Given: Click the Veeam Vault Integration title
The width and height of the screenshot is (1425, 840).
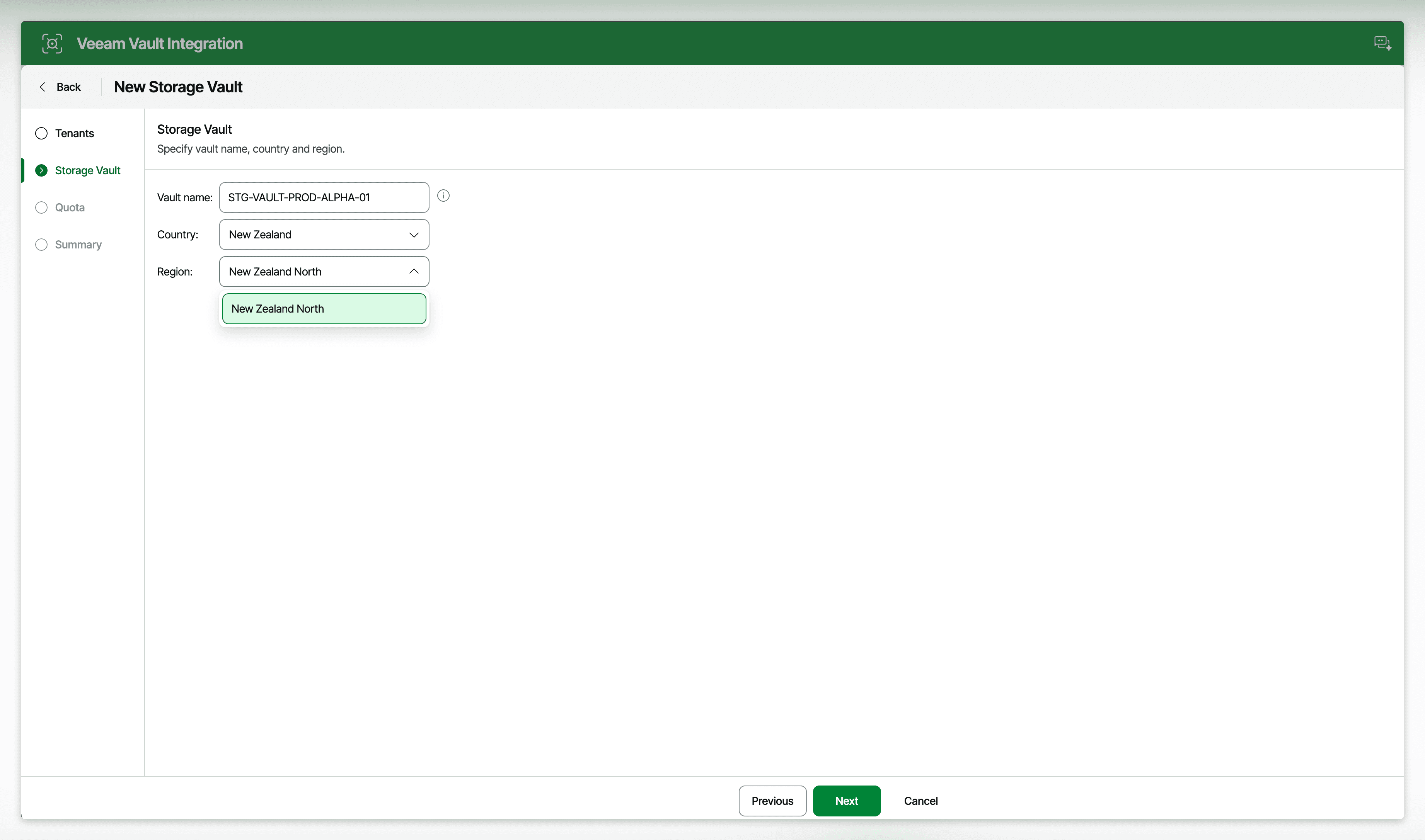Looking at the screenshot, I should 160,44.
